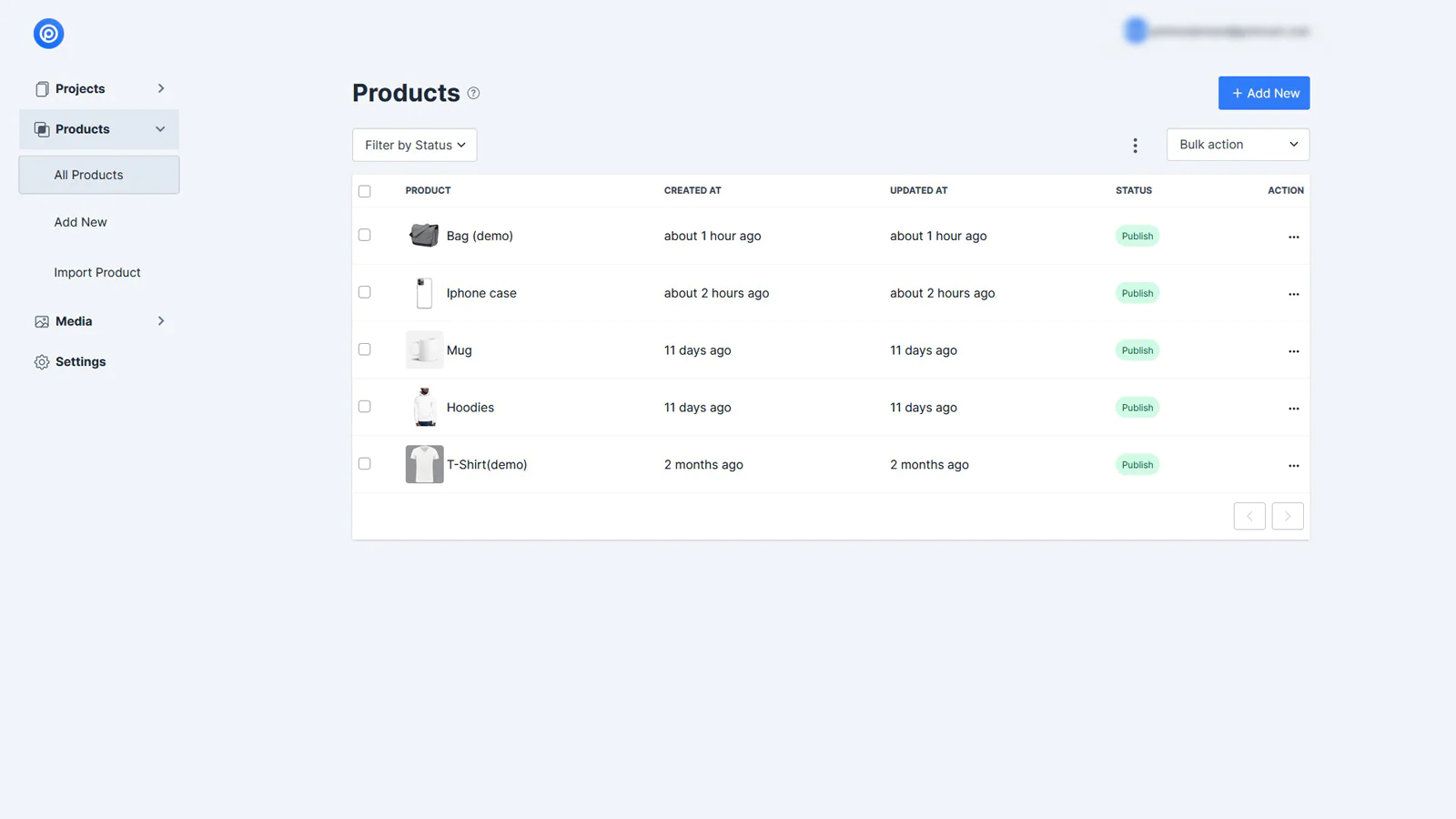The image size is (1456, 819).
Task: Click the Hoodies thumbnail image
Action: pyautogui.click(x=424, y=408)
